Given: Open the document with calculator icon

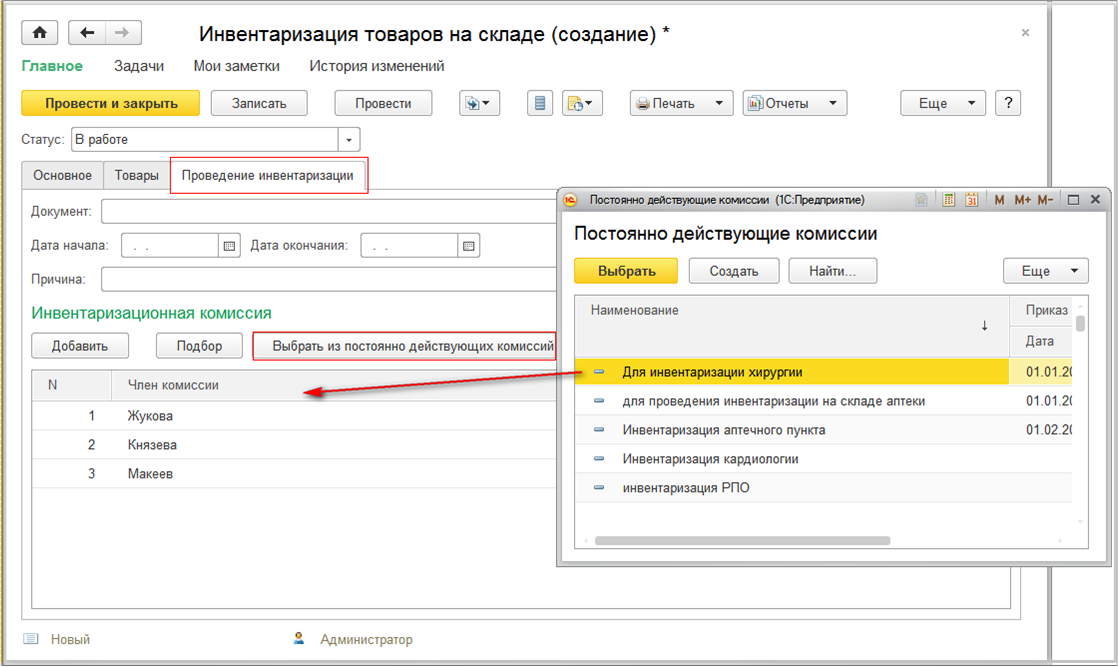Looking at the screenshot, I should [x=947, y=199].
